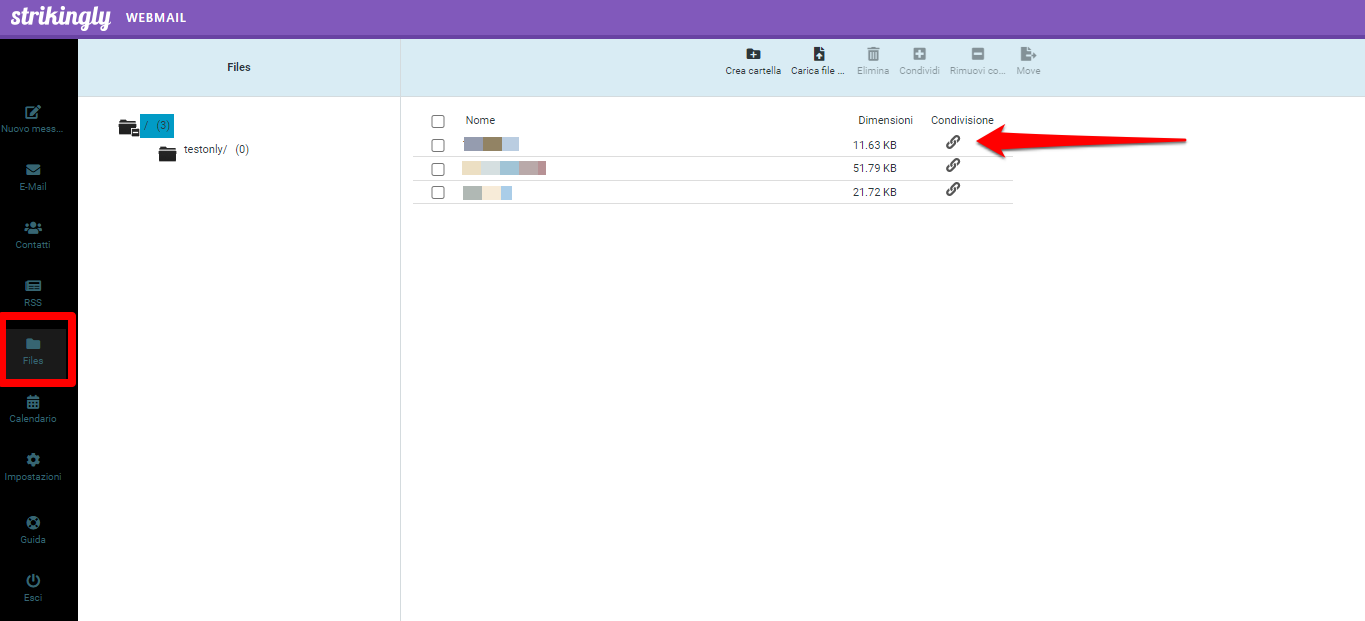
Task: Click Carica file upload button
Action: [818, 62]
